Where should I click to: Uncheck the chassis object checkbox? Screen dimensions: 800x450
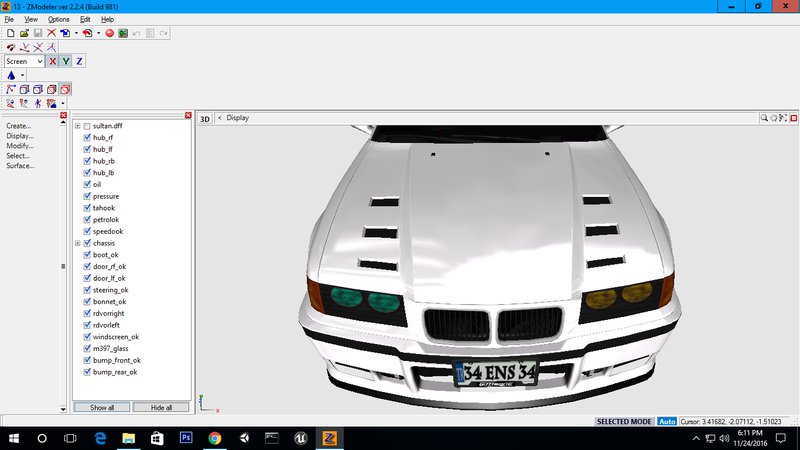[x=87, y=243]
